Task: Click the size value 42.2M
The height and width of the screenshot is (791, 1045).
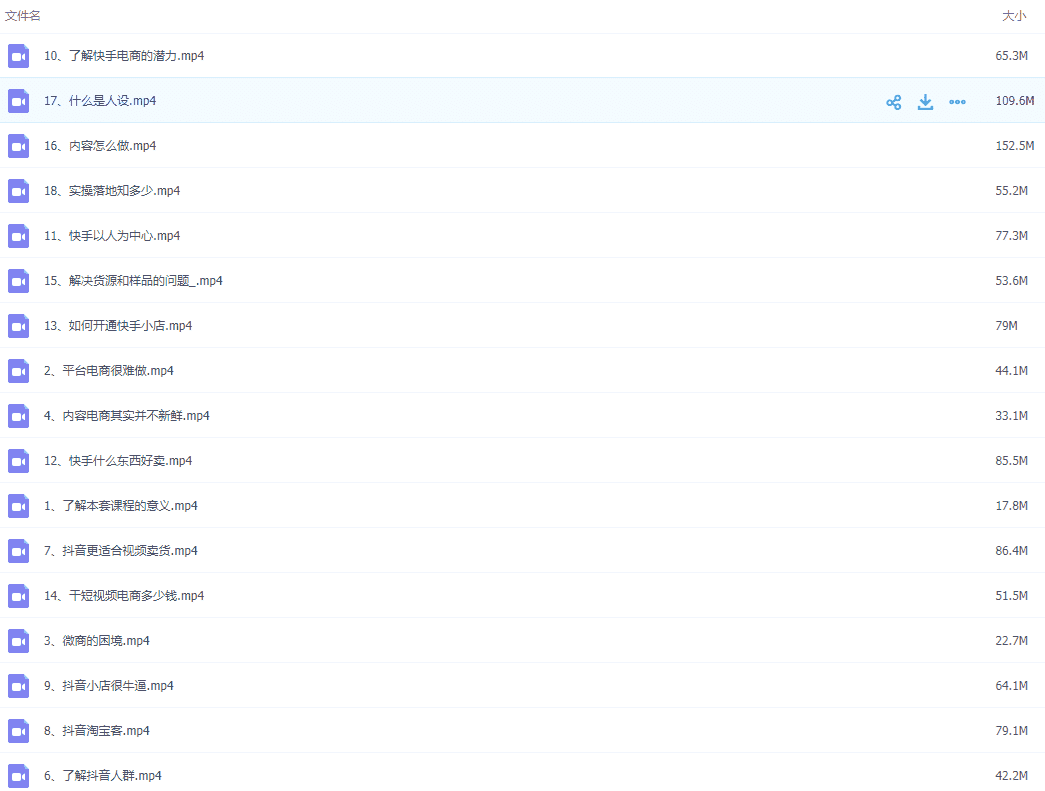Action: [x=1012, y=776]
